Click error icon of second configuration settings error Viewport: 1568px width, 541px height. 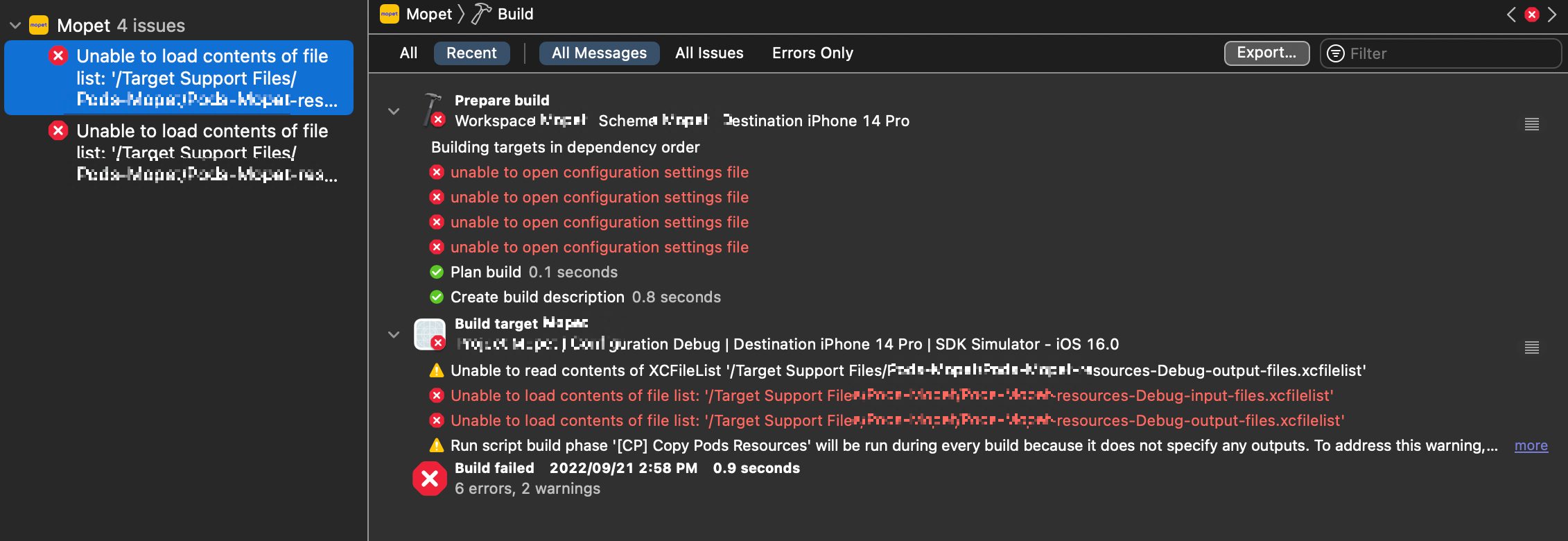pos(437,197)
